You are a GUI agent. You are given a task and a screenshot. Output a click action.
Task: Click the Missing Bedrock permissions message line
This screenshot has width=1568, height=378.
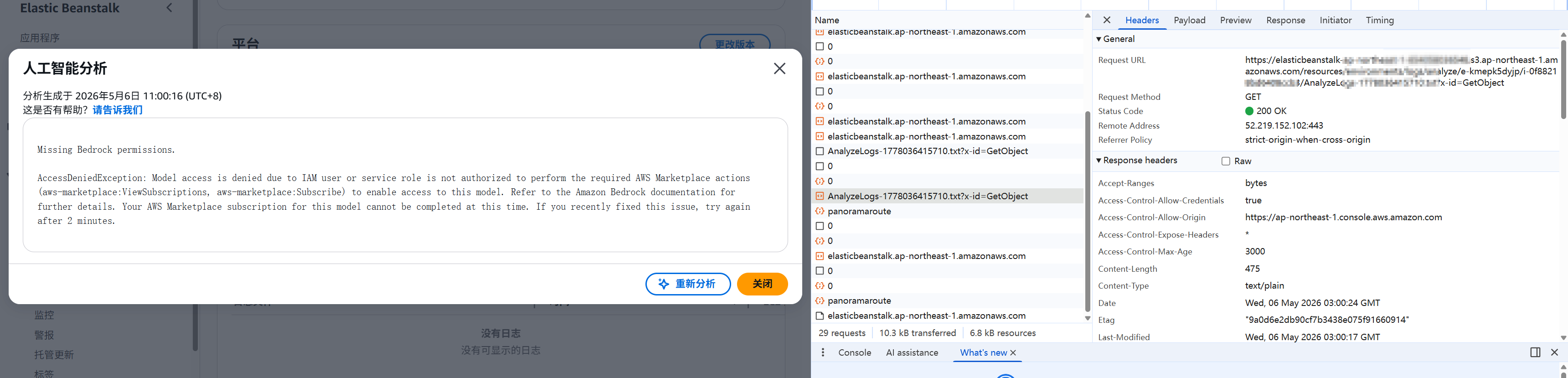click(x=106, y=150)
